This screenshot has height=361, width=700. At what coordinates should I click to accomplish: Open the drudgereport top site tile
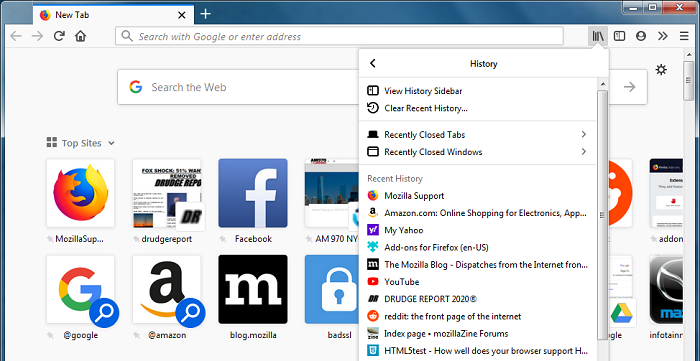click(x=167, y=193)
